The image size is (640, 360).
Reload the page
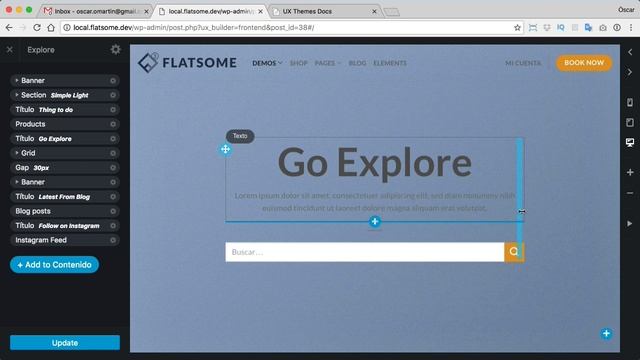pyautogui.click(x=37, y=27)
